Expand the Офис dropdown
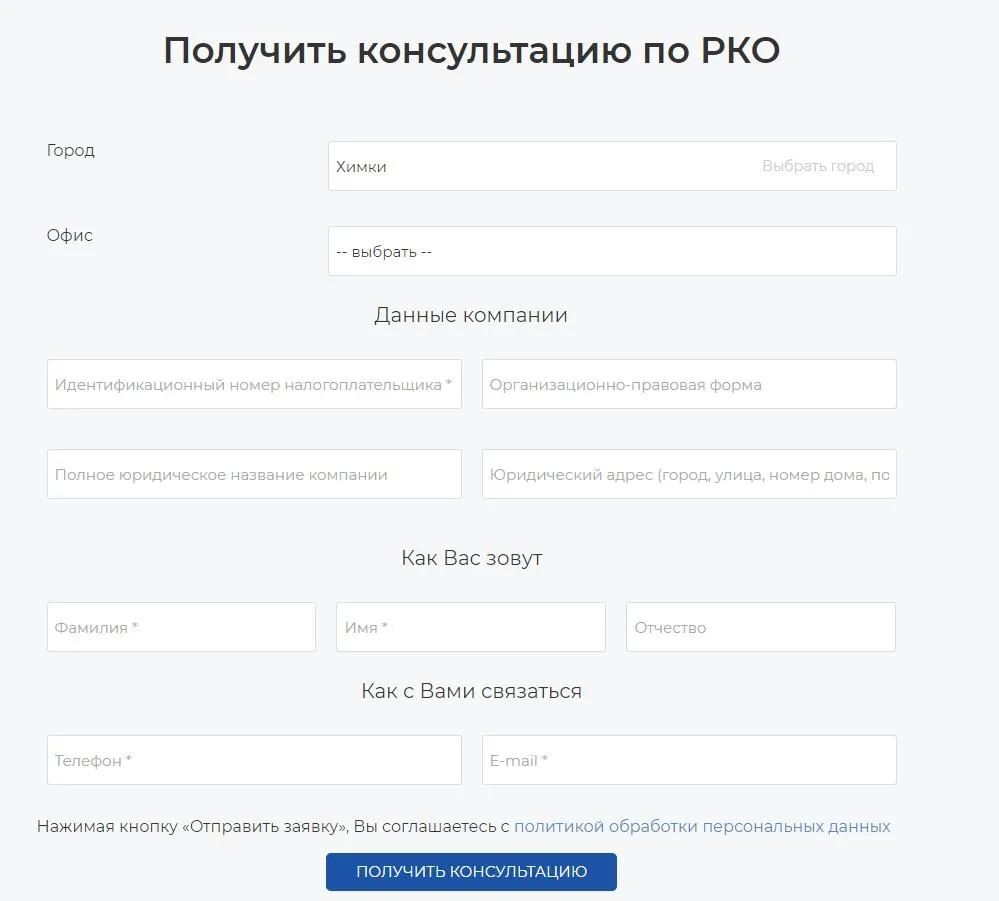The width and height of the screenshot is (999, 901). 611,251
